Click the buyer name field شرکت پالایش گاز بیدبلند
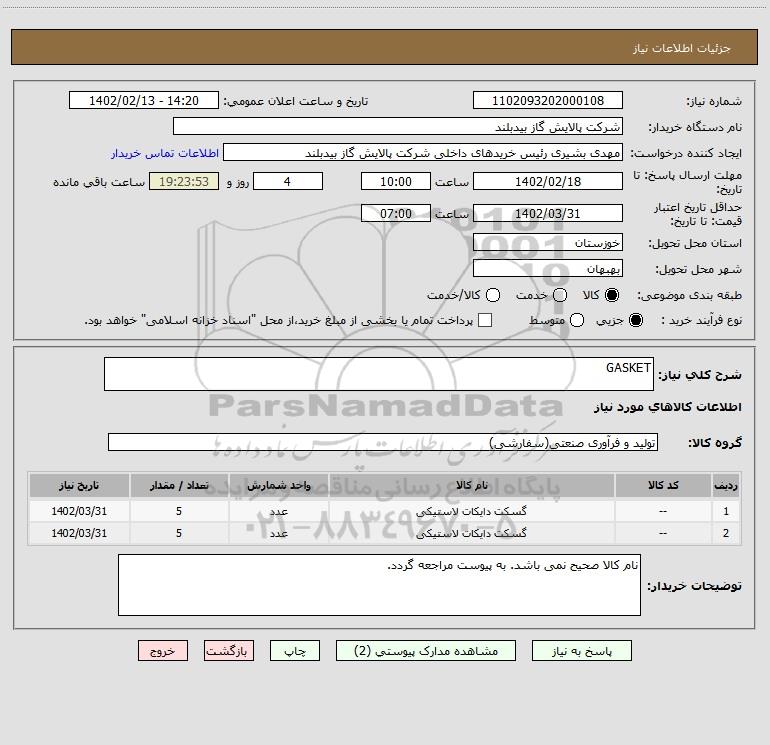The image size is (770, 745). 398,127
